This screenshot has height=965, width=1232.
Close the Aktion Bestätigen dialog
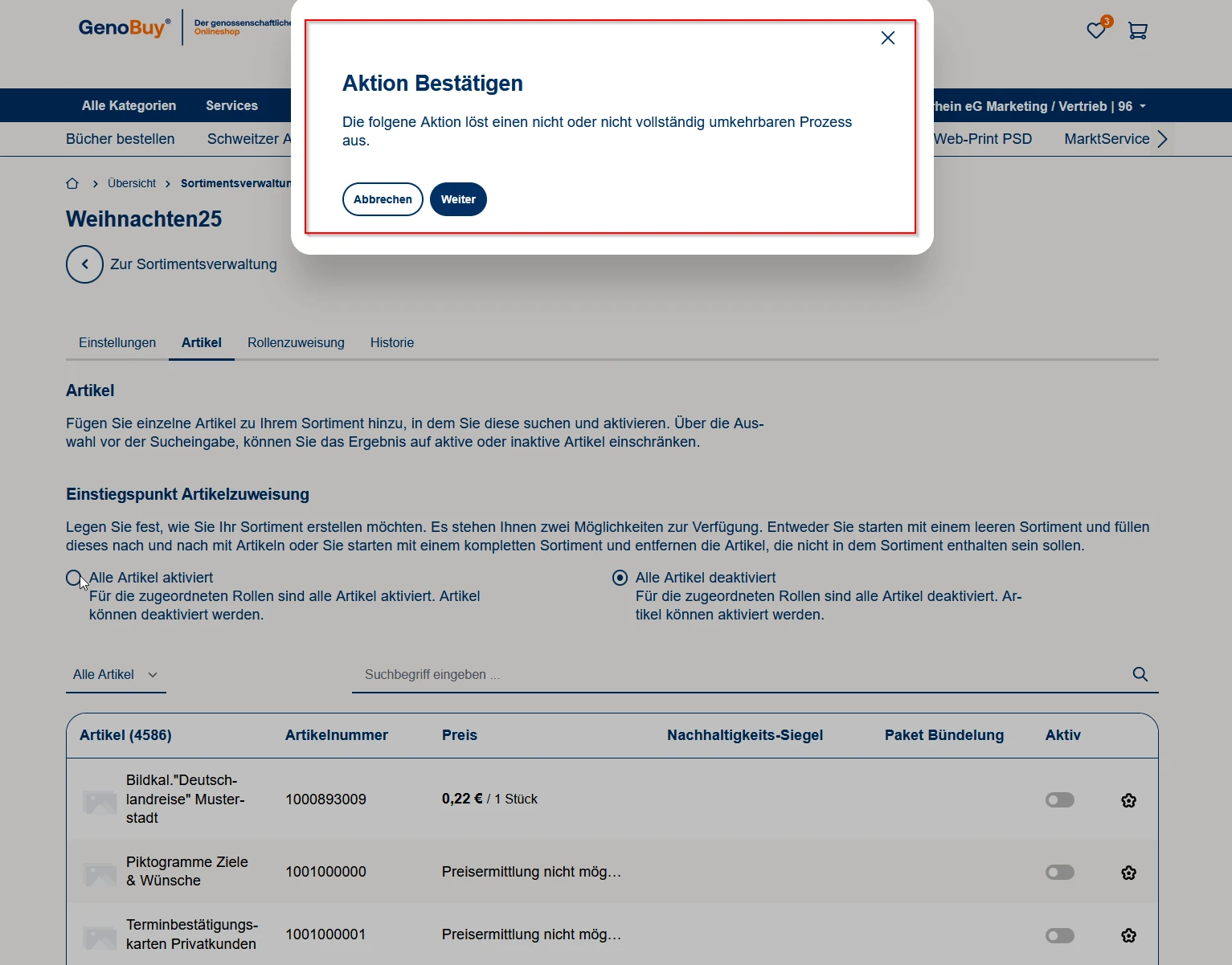click(x=887, y=38)
